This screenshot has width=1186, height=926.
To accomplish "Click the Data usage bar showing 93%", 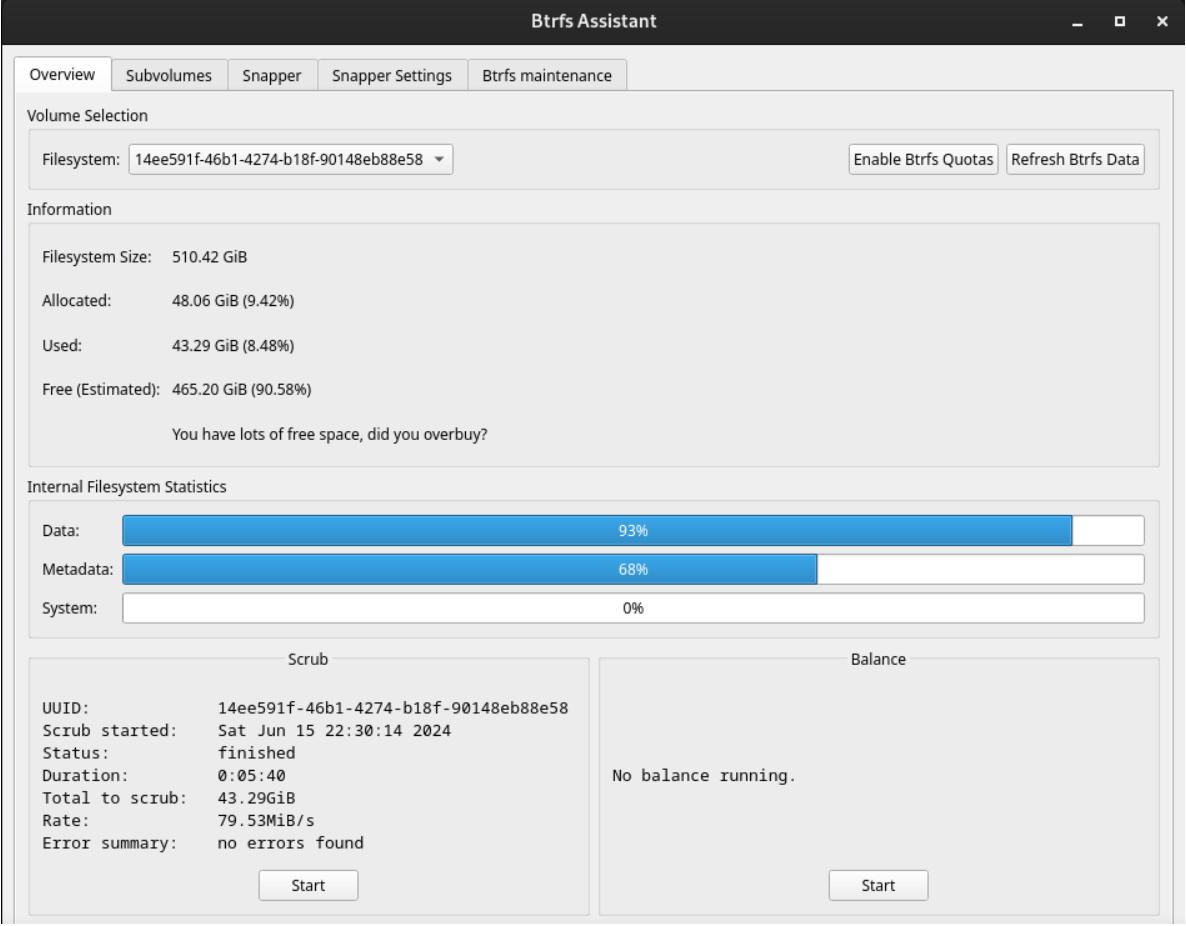I will coord(633,531).
